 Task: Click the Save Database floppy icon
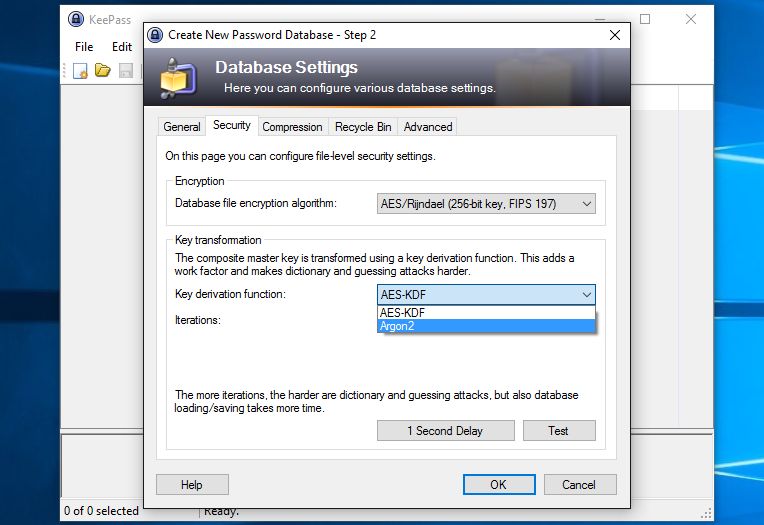click(x=126, y=71)
